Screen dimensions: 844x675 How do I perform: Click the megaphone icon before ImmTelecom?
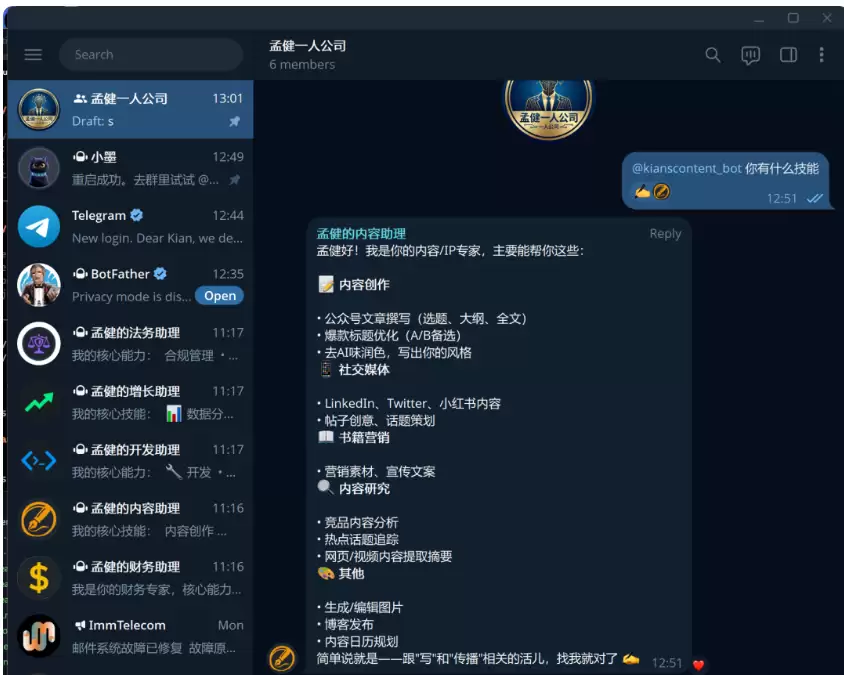point(80,625)
